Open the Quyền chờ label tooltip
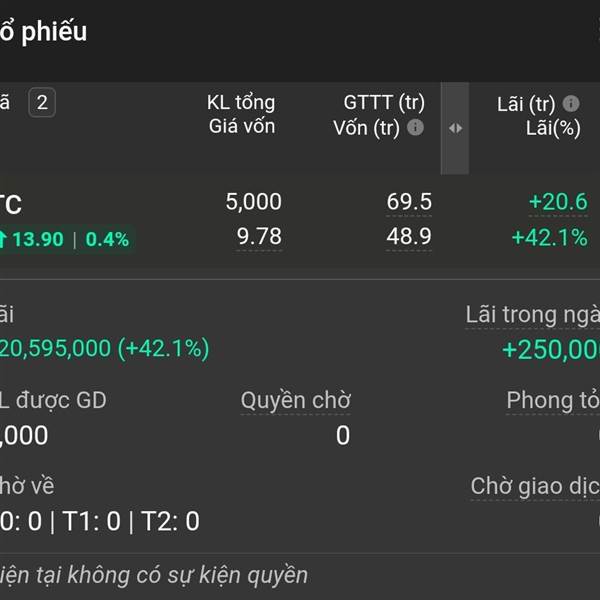 click(295, 401)
